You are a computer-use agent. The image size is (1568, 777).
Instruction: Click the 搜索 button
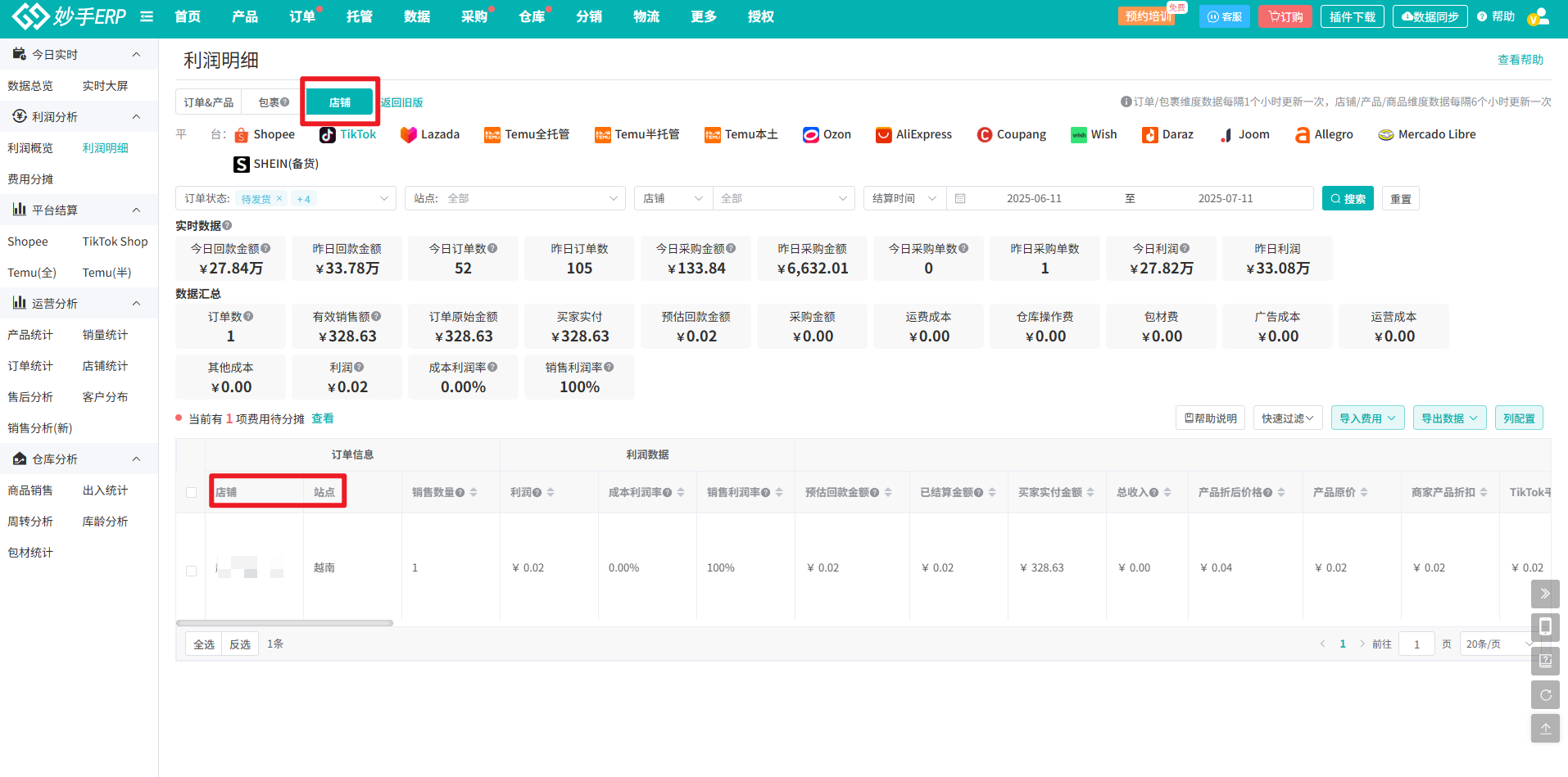[x=1348, y=199]
